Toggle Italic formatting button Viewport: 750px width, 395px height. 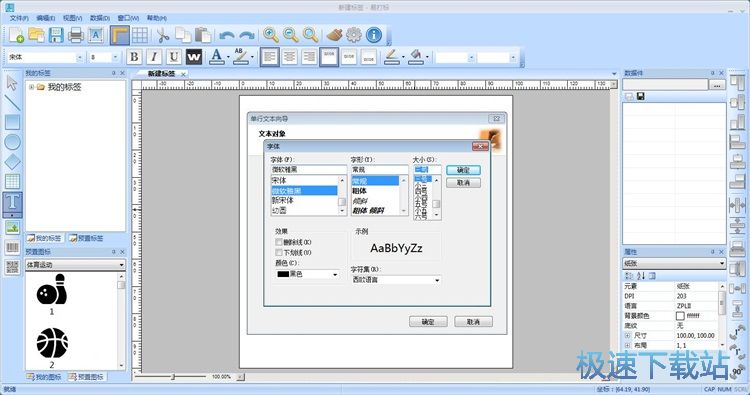[154, 57]
